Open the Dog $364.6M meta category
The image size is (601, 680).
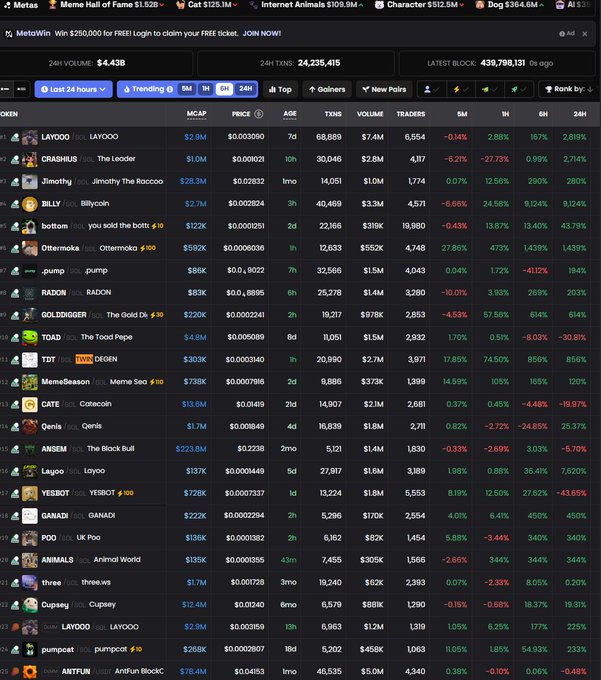(510, 5)
